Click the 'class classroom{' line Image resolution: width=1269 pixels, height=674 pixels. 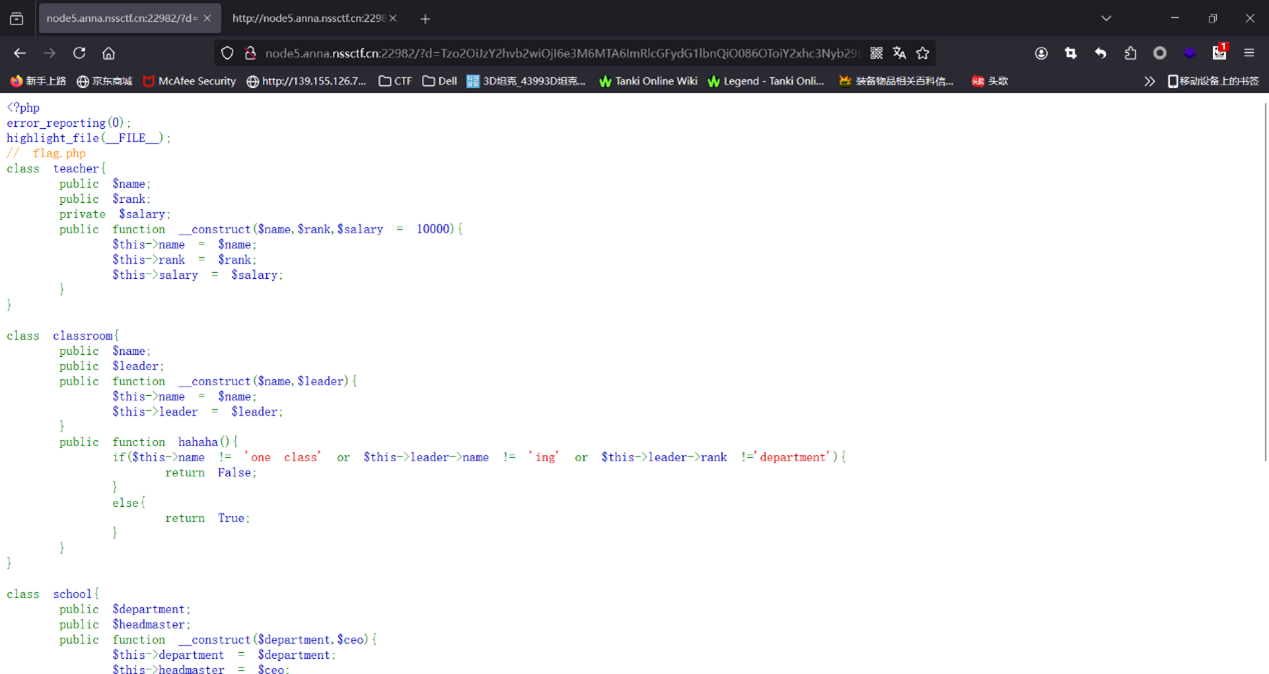click(63, 336)
